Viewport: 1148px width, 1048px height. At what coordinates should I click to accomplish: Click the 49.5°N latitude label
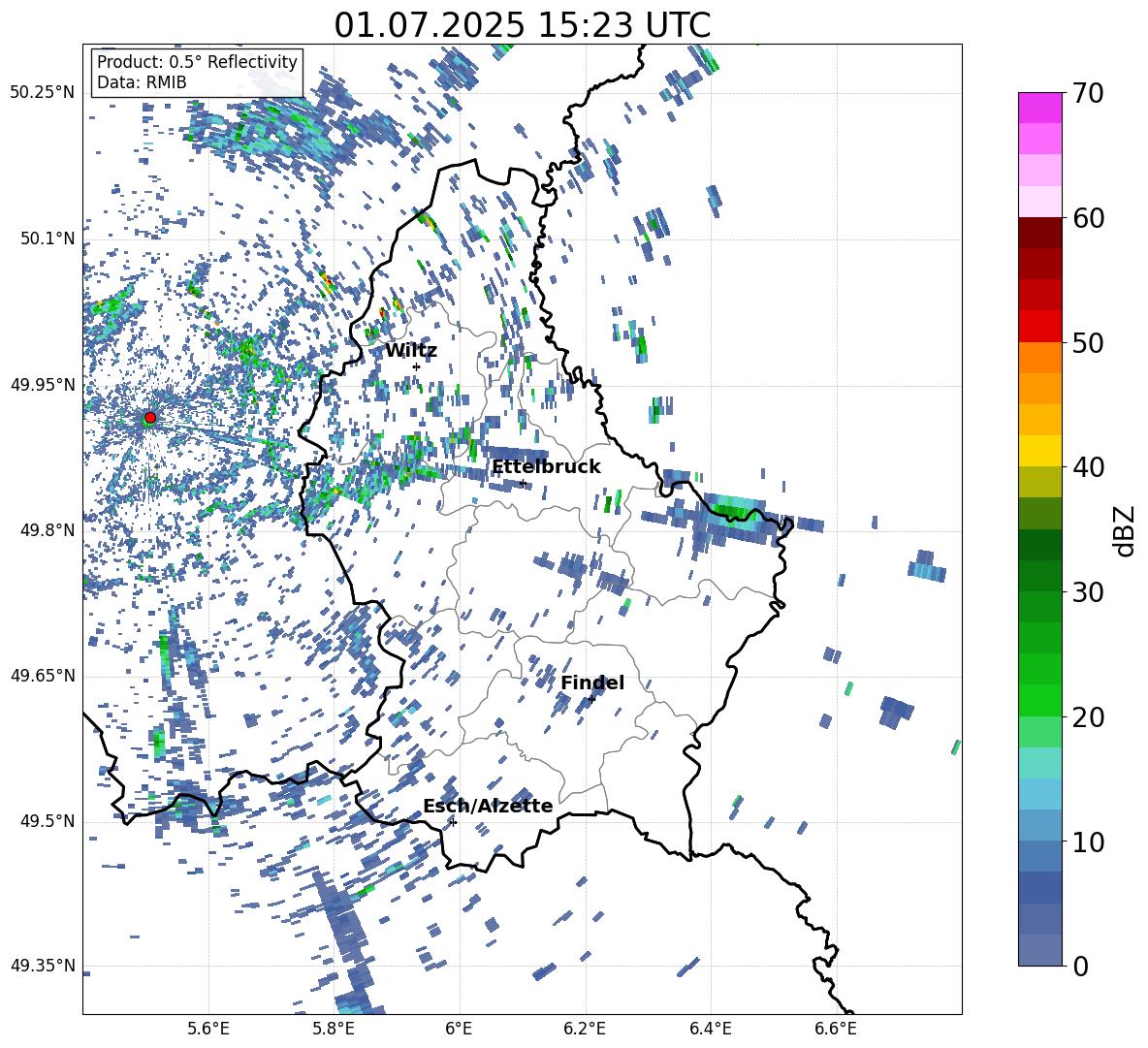[48, 821]
